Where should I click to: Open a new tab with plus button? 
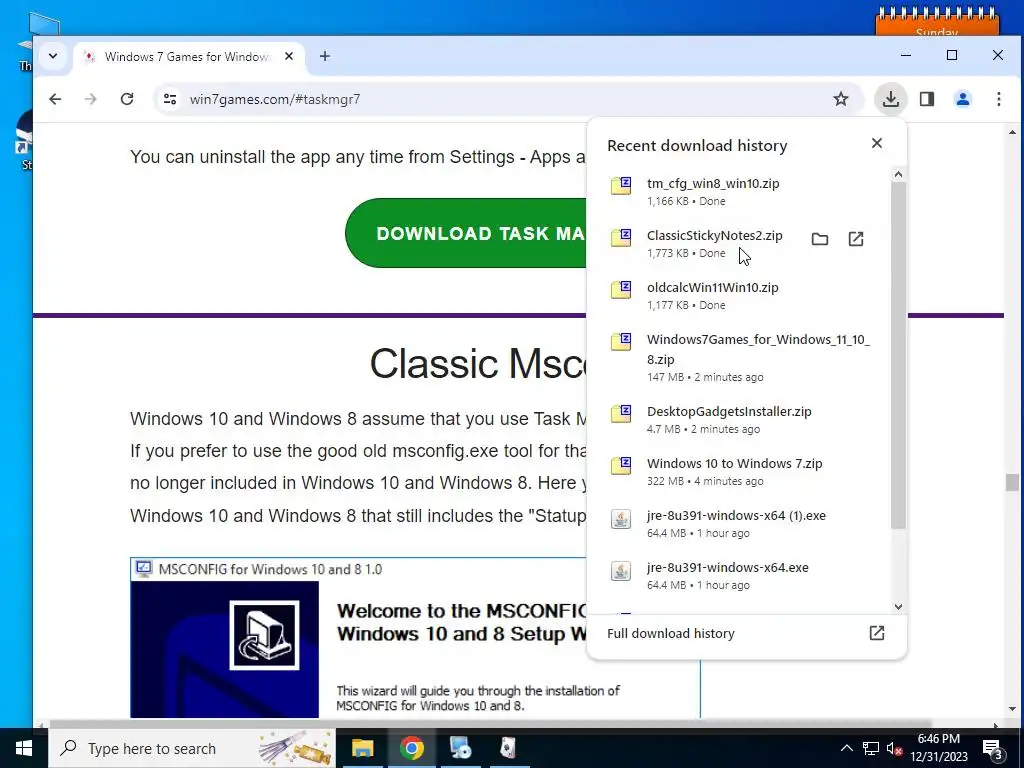pos(325,56)
